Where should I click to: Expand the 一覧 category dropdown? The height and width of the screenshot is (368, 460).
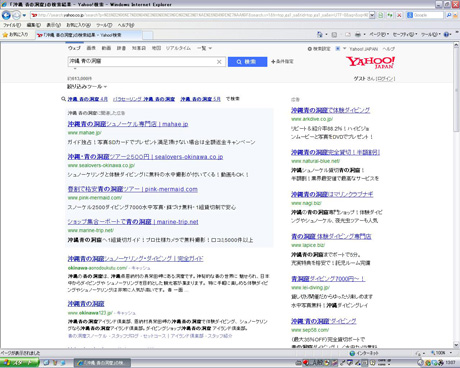(204, 48)
